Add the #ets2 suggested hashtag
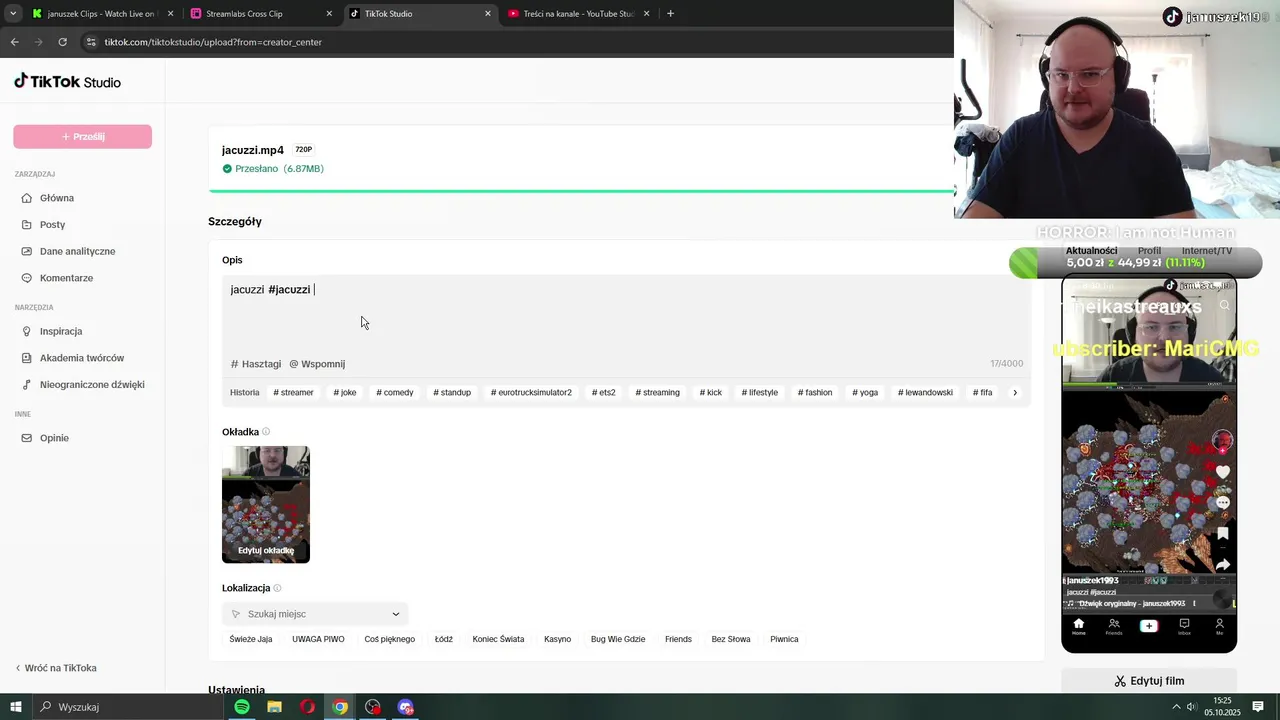1280x720 pixels. 603,392
